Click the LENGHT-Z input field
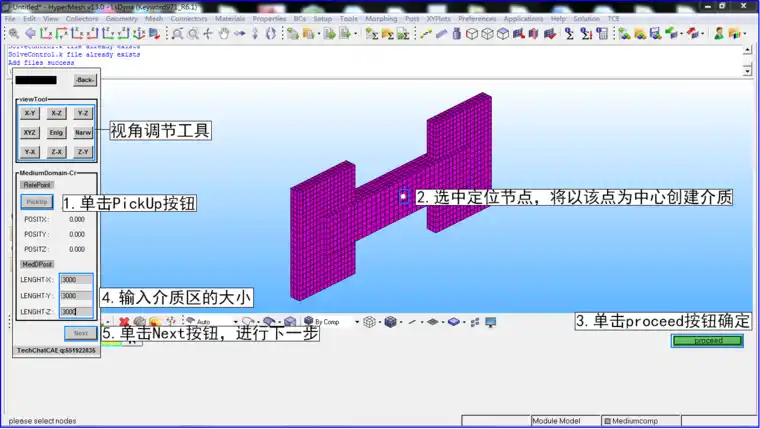 76,312
